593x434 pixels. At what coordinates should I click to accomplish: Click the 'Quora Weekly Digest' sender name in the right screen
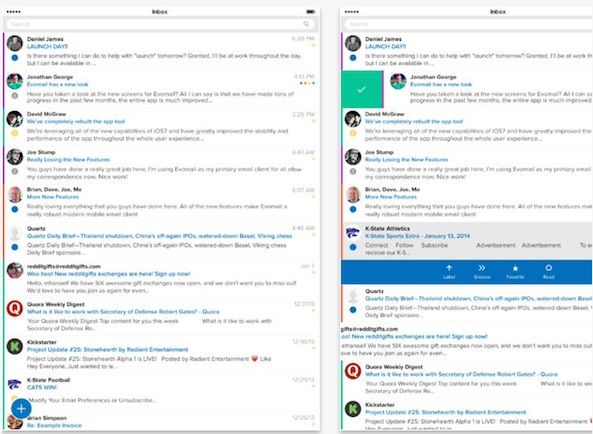[394, 367]
